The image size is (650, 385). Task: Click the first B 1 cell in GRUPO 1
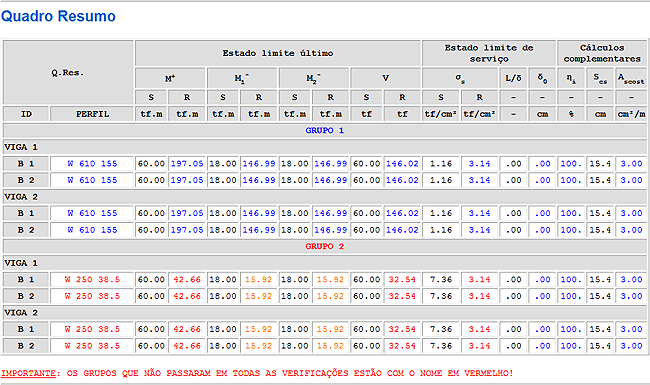[x=26, y=164]
